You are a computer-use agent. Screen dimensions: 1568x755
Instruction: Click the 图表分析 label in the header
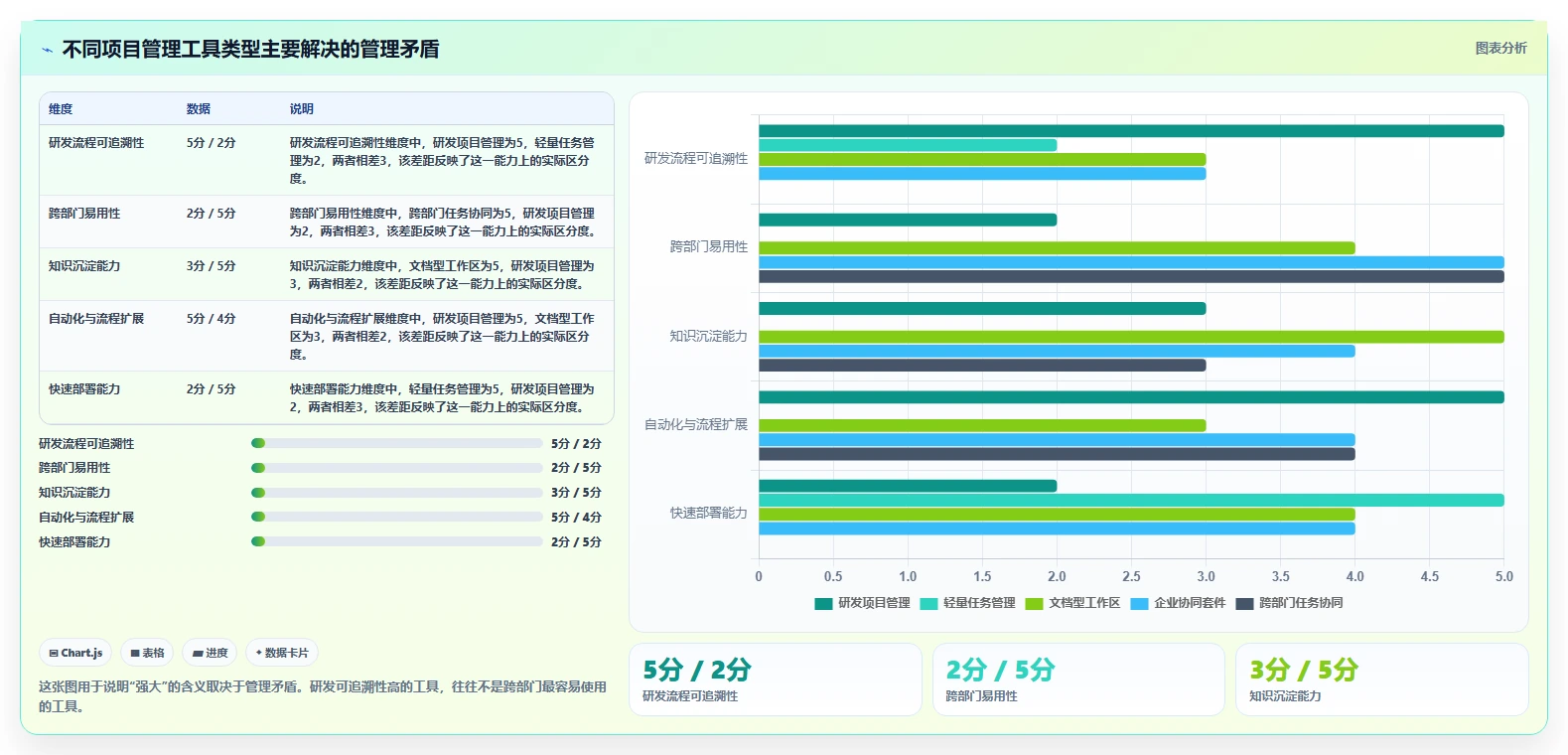pos(1500,48)
